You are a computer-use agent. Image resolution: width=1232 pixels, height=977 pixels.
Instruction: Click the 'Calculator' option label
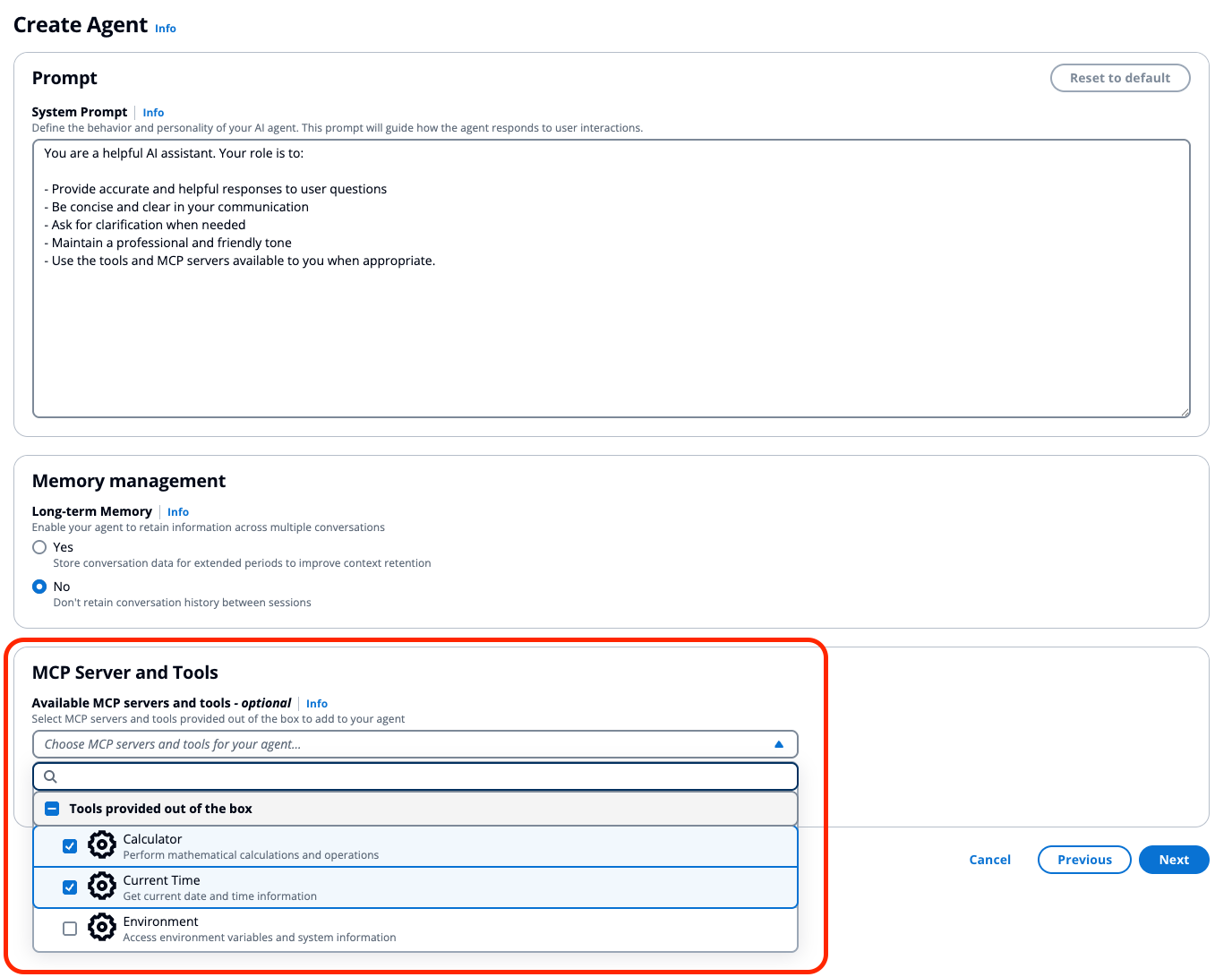(x=152, y=839)
